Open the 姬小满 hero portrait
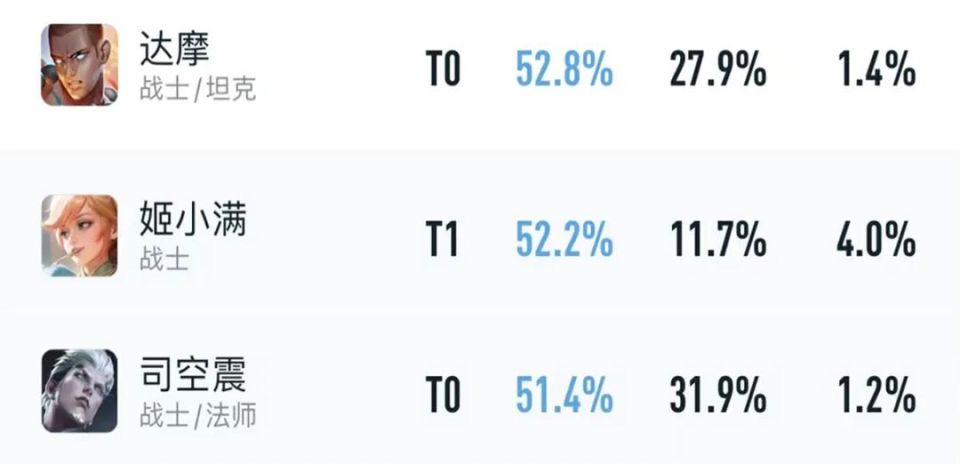960x464 pixels. 79,235
